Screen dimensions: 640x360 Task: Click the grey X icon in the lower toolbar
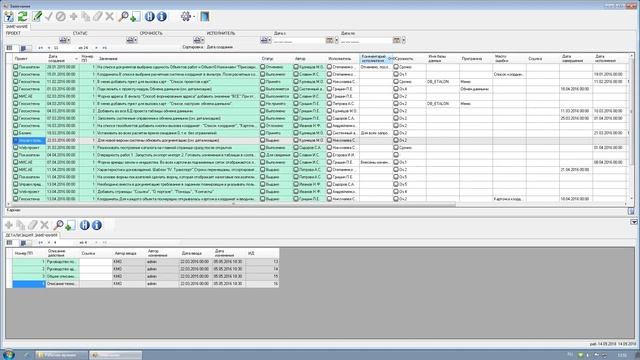click(x=44, y=225)
